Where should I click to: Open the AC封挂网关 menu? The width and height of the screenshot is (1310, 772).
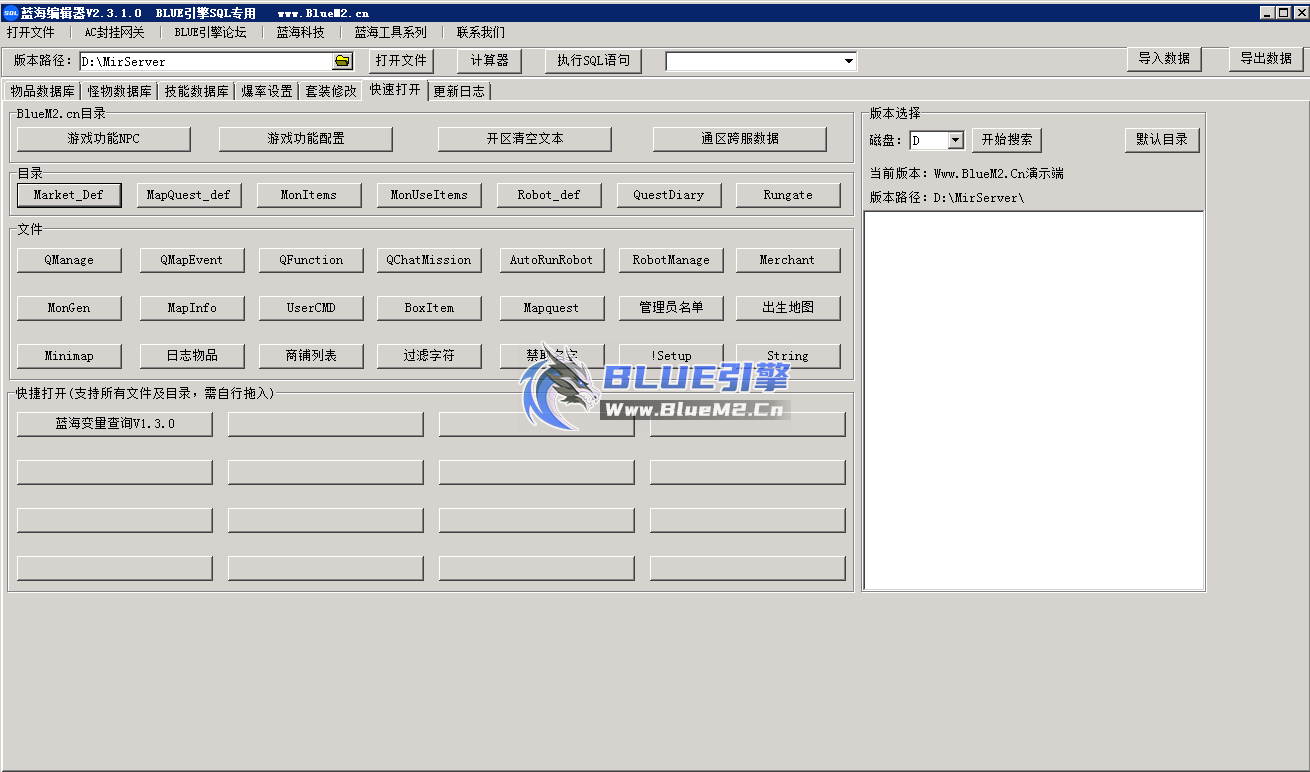[114, 32]
